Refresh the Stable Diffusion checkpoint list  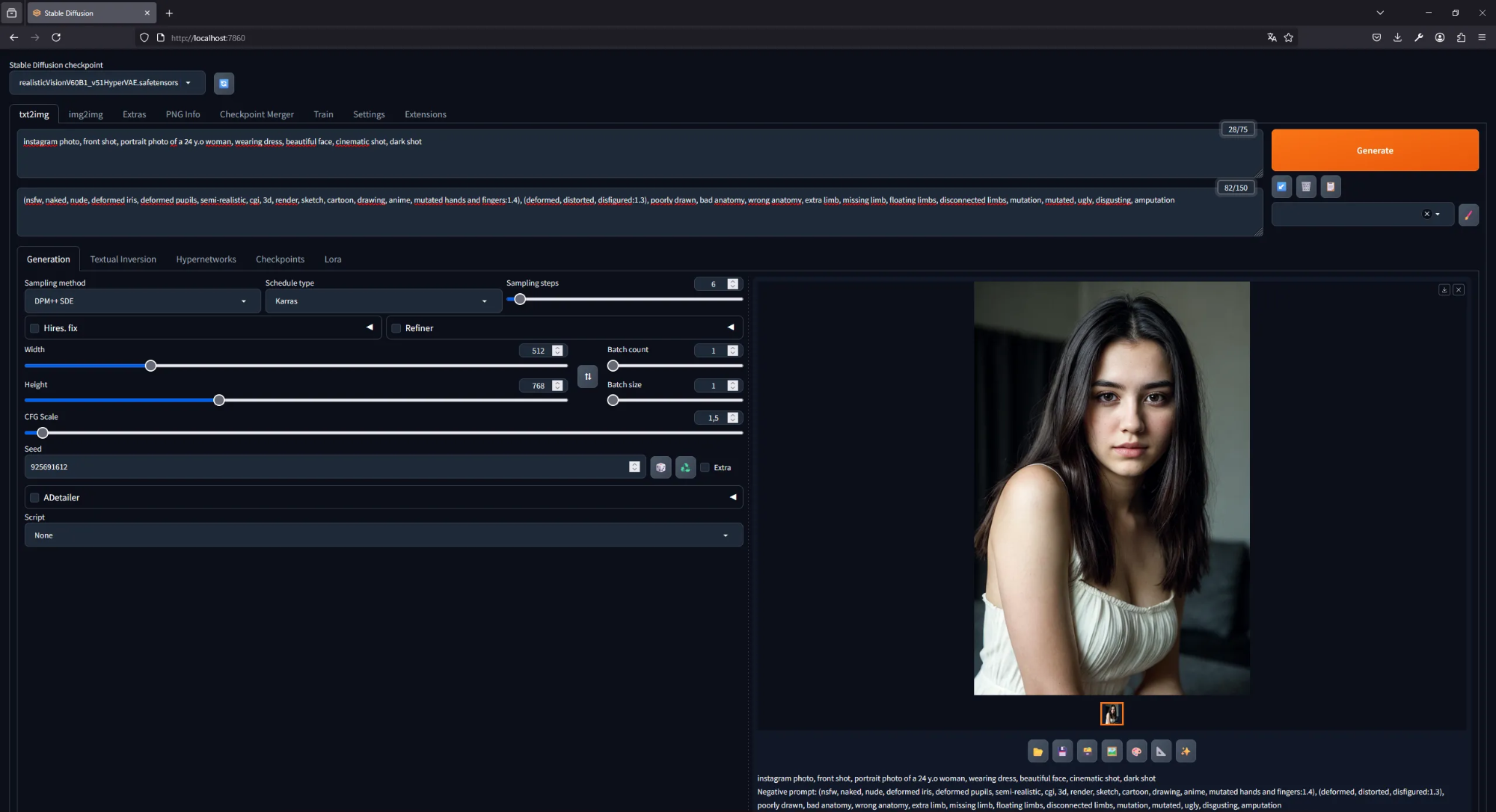point(224,83)
